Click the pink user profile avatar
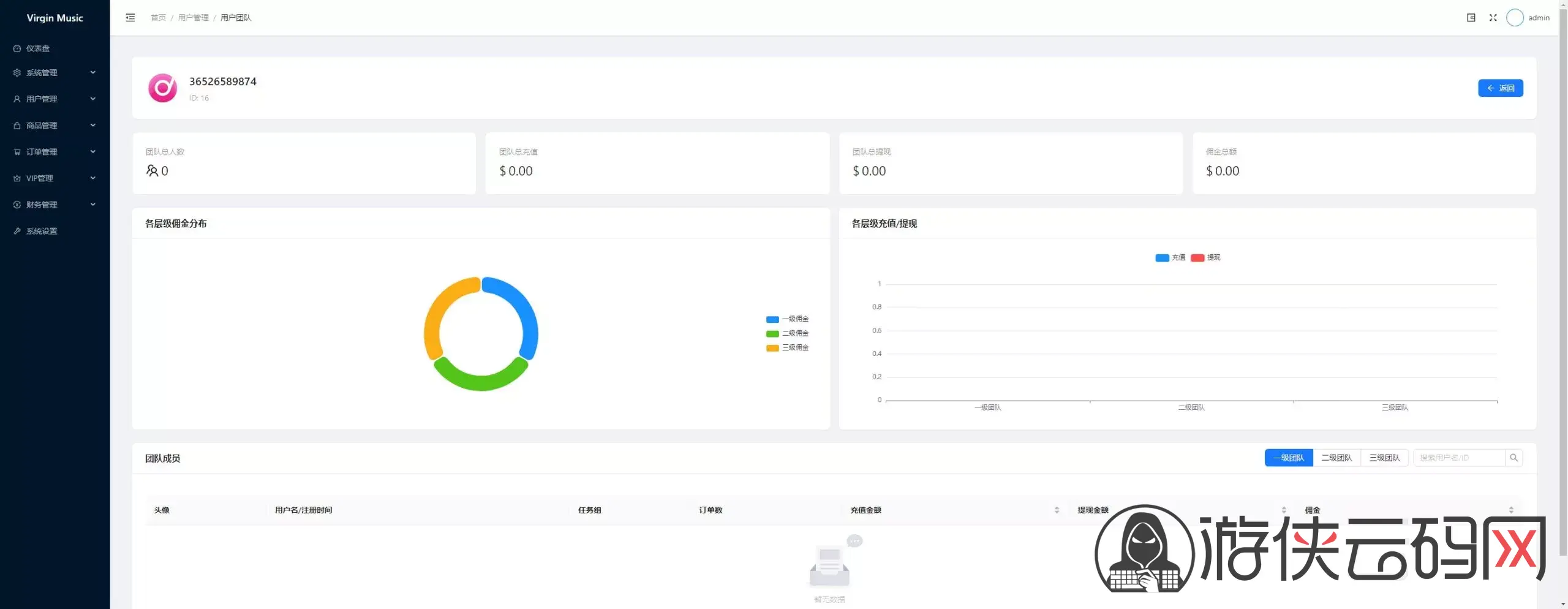The image size is (1568, 609). click(x=163, y=88)
